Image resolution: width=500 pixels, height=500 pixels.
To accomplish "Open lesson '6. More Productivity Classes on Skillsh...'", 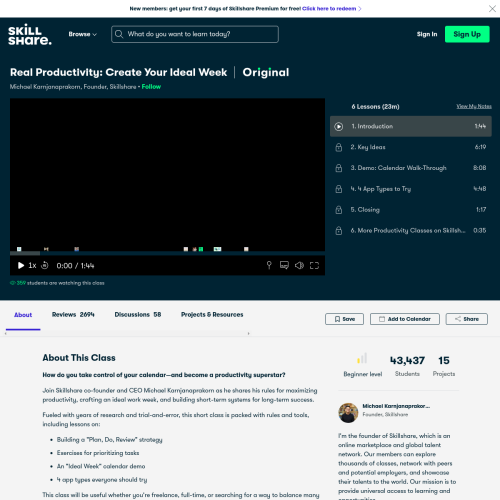I will 411,230.
